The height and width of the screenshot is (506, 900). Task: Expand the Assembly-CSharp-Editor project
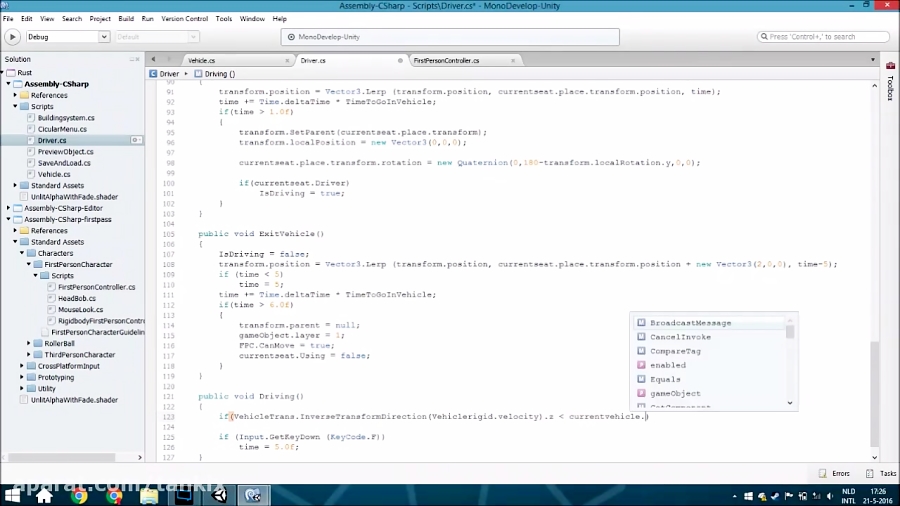click(x=8, y=208)
